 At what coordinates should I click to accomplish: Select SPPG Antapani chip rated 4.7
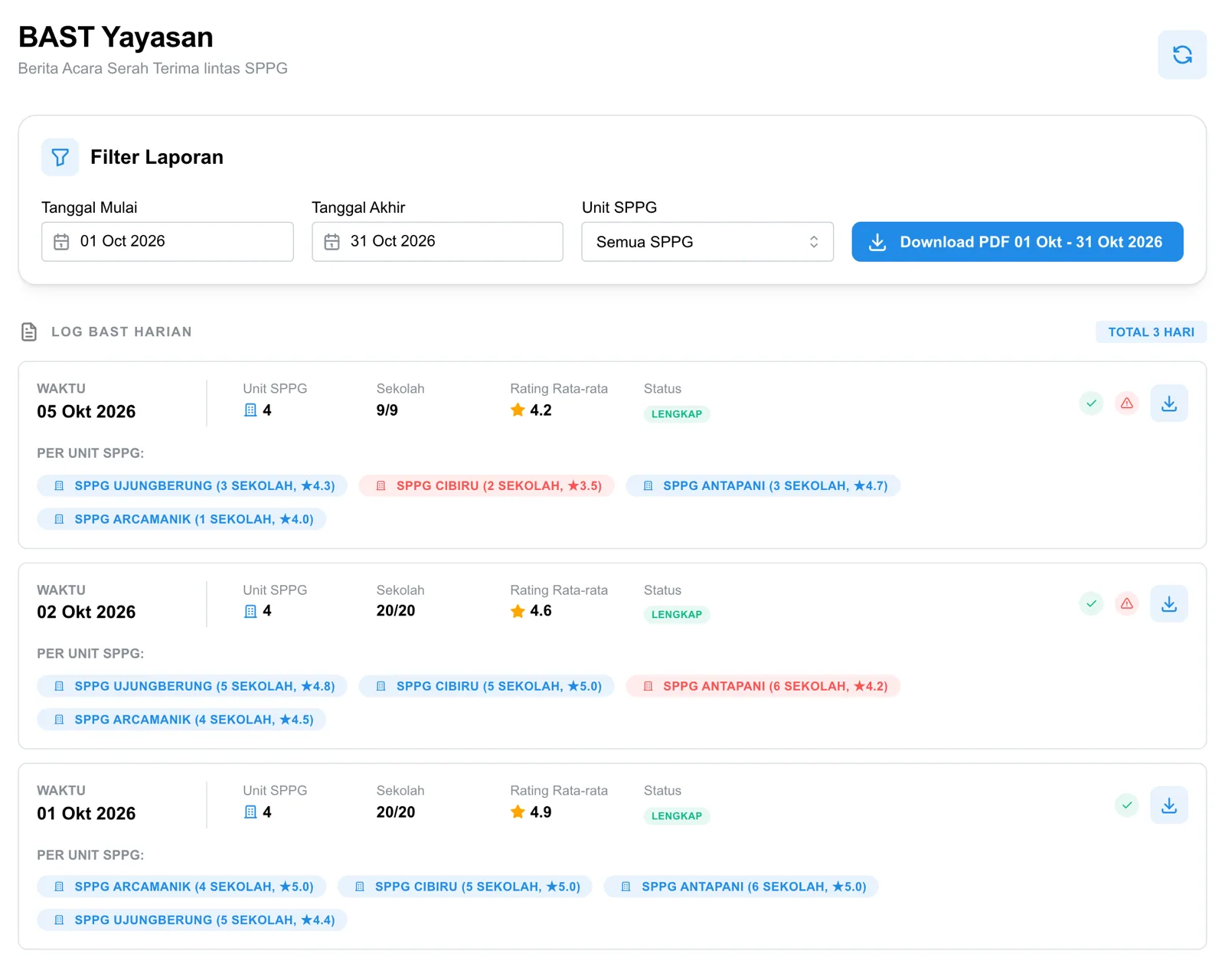point(763,486)
